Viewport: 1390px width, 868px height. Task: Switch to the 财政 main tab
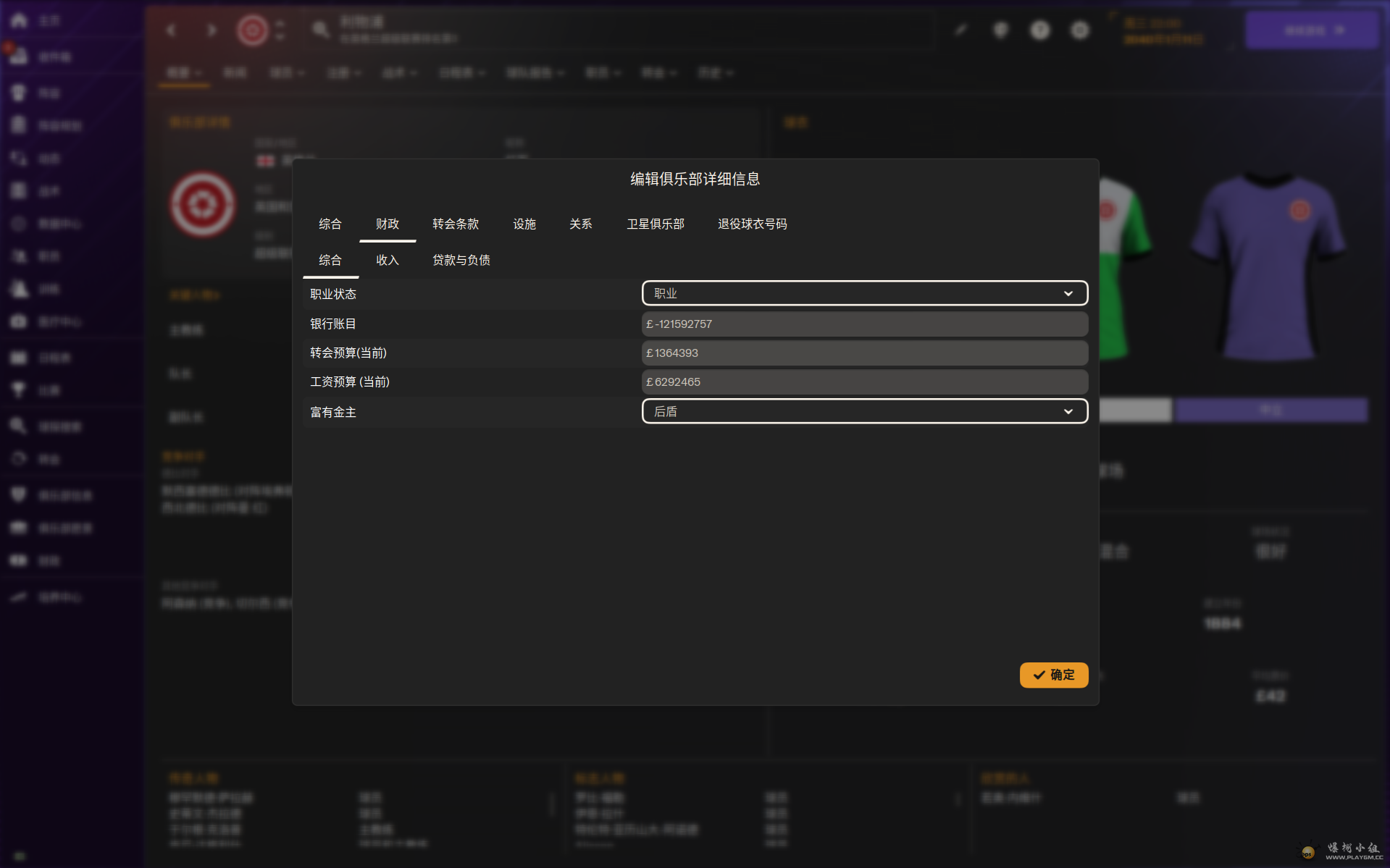coord(388,224)
